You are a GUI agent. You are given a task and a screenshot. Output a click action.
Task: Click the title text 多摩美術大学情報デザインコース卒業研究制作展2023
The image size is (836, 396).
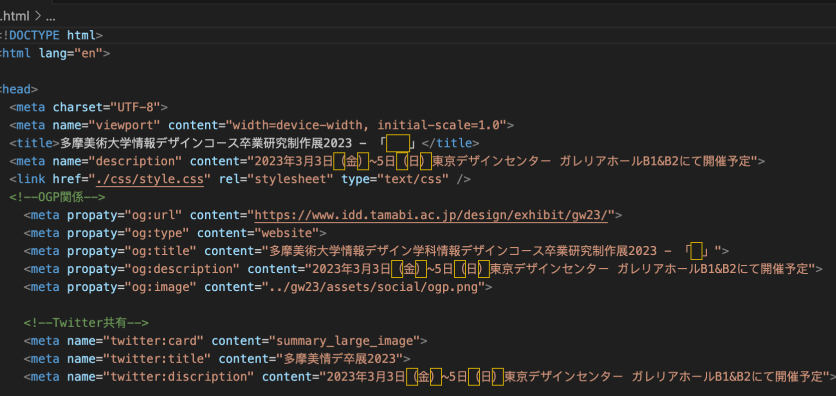tap(206, 143)
